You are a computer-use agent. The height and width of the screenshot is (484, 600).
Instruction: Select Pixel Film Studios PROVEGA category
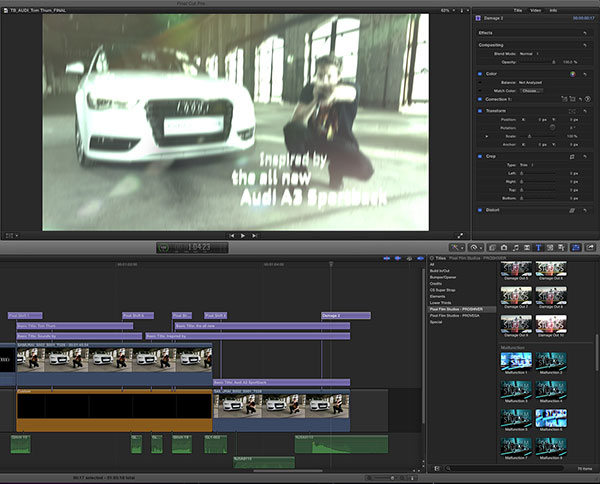[x=455, y=316]
